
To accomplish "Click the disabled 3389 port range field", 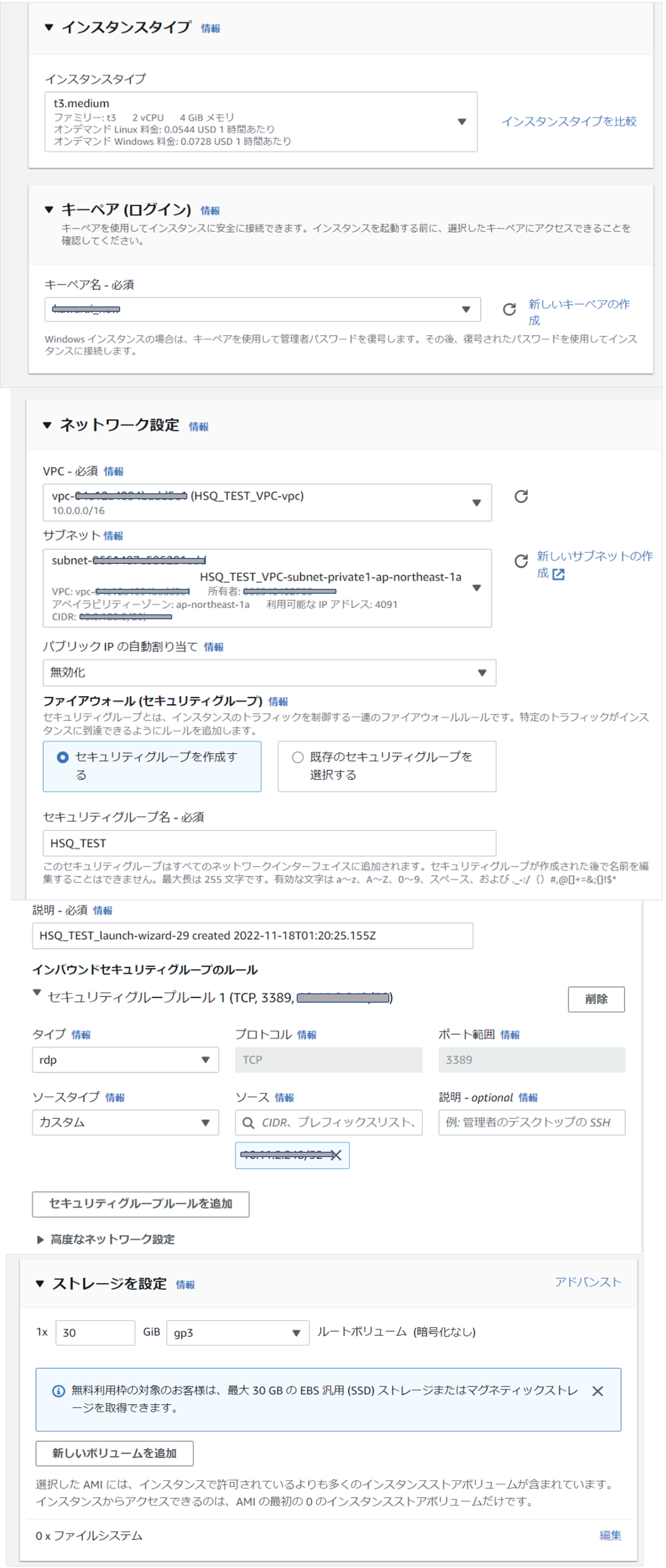I will tap(532, 1060).
